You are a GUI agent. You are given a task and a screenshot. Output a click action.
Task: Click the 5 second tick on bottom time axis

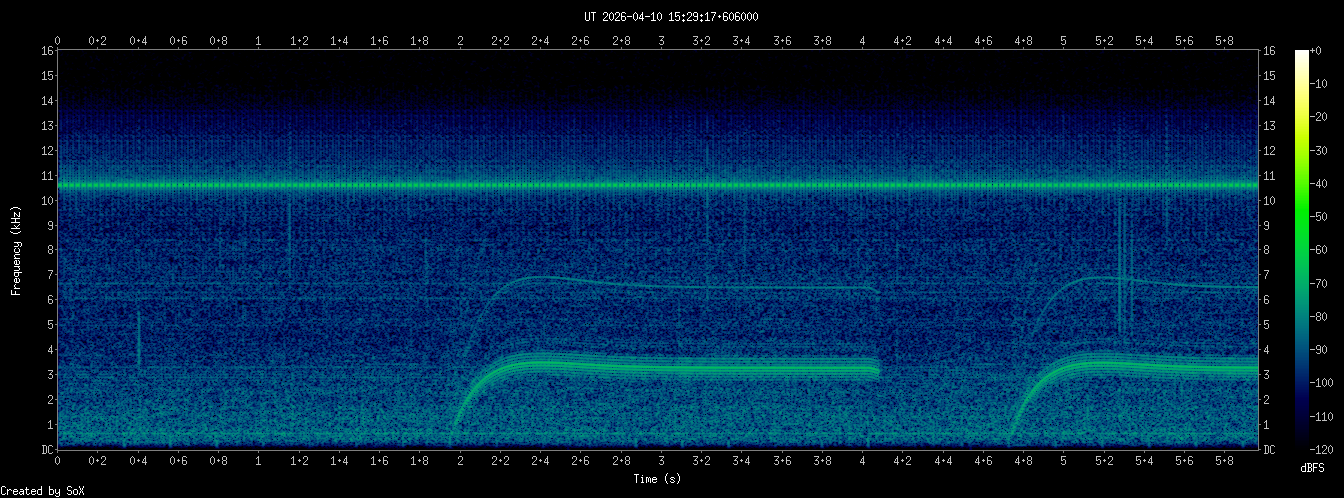tap(1063, 461)
